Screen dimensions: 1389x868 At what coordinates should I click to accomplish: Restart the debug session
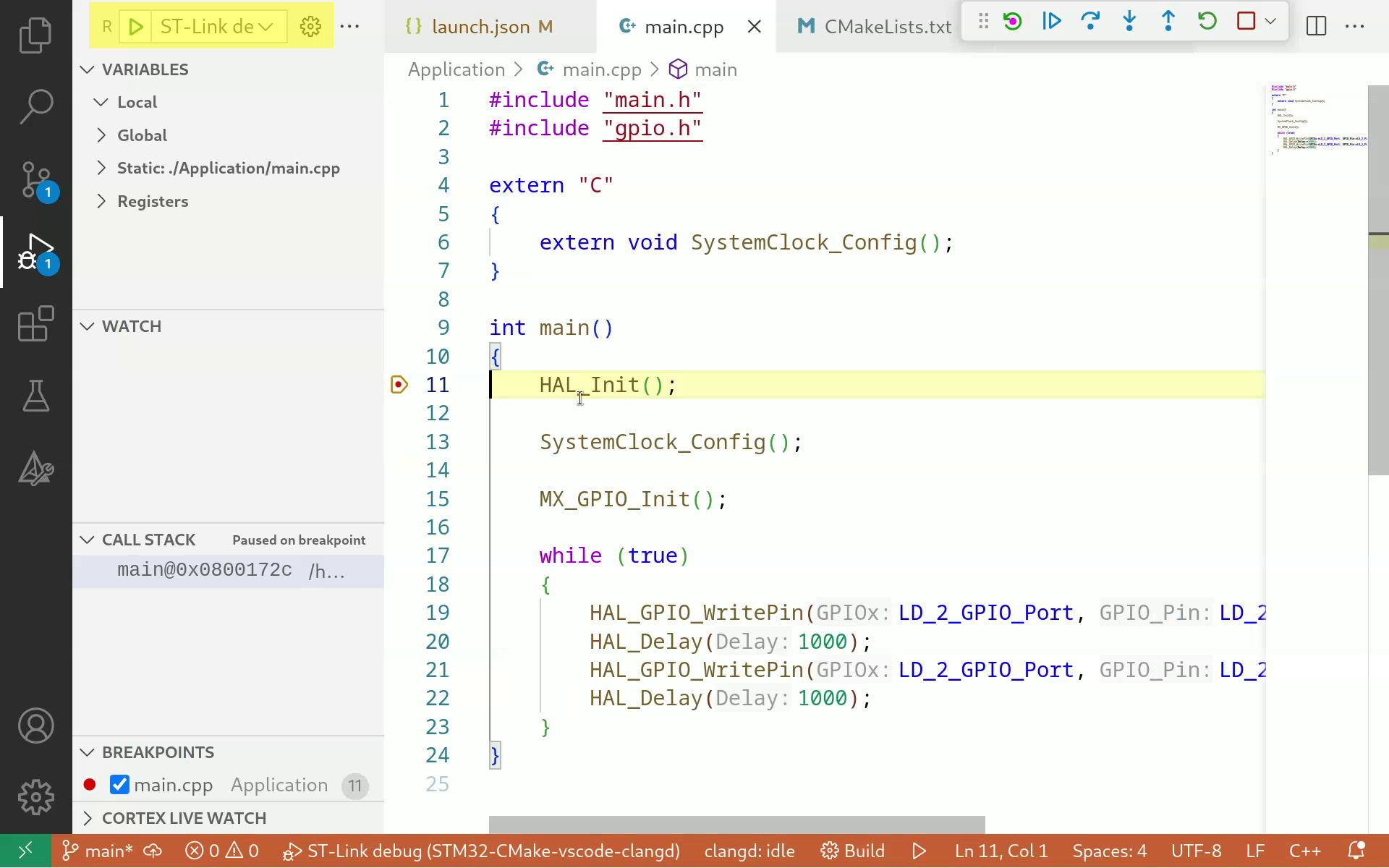click(x=1206, y=21)
